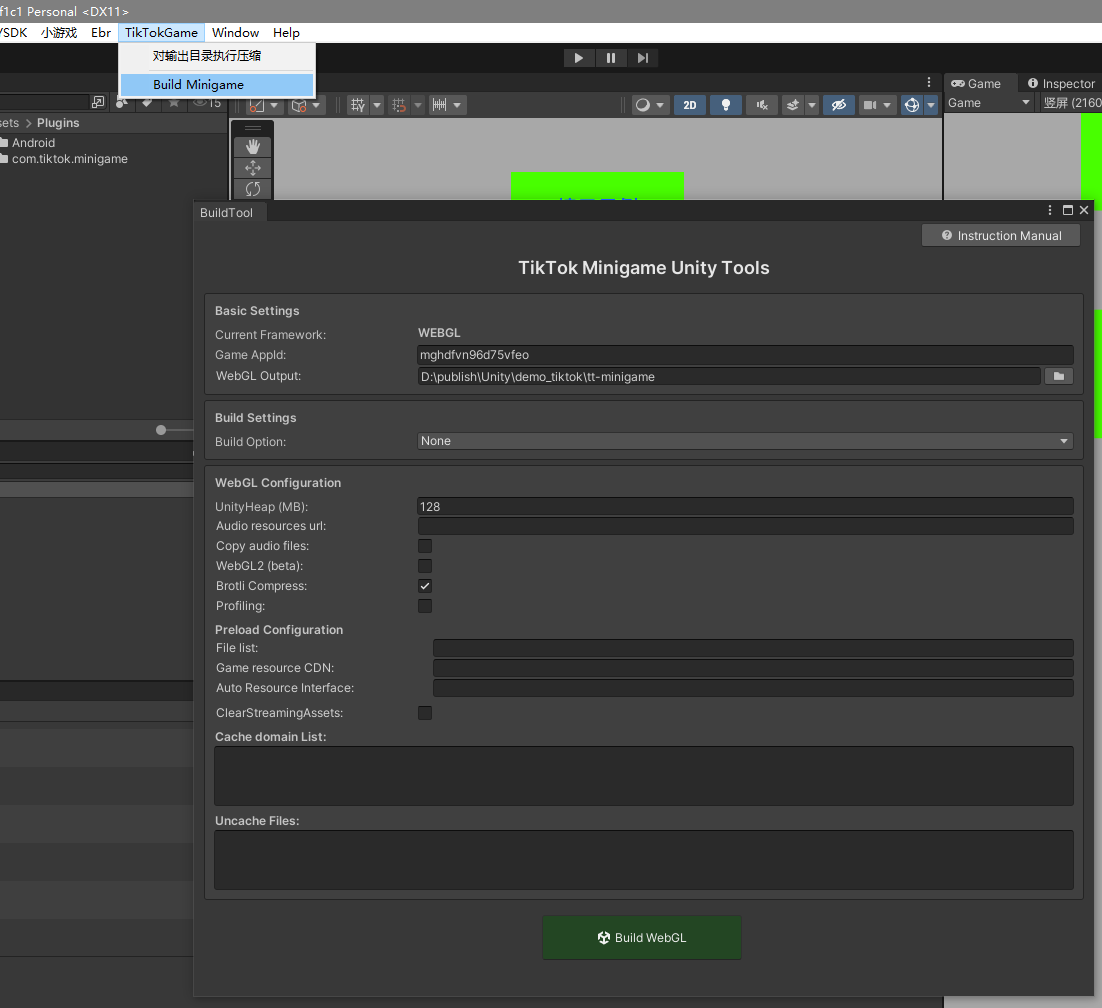1102x1008 pixels.
Task: Enable the Profiling checkbox
Action: 425,606
